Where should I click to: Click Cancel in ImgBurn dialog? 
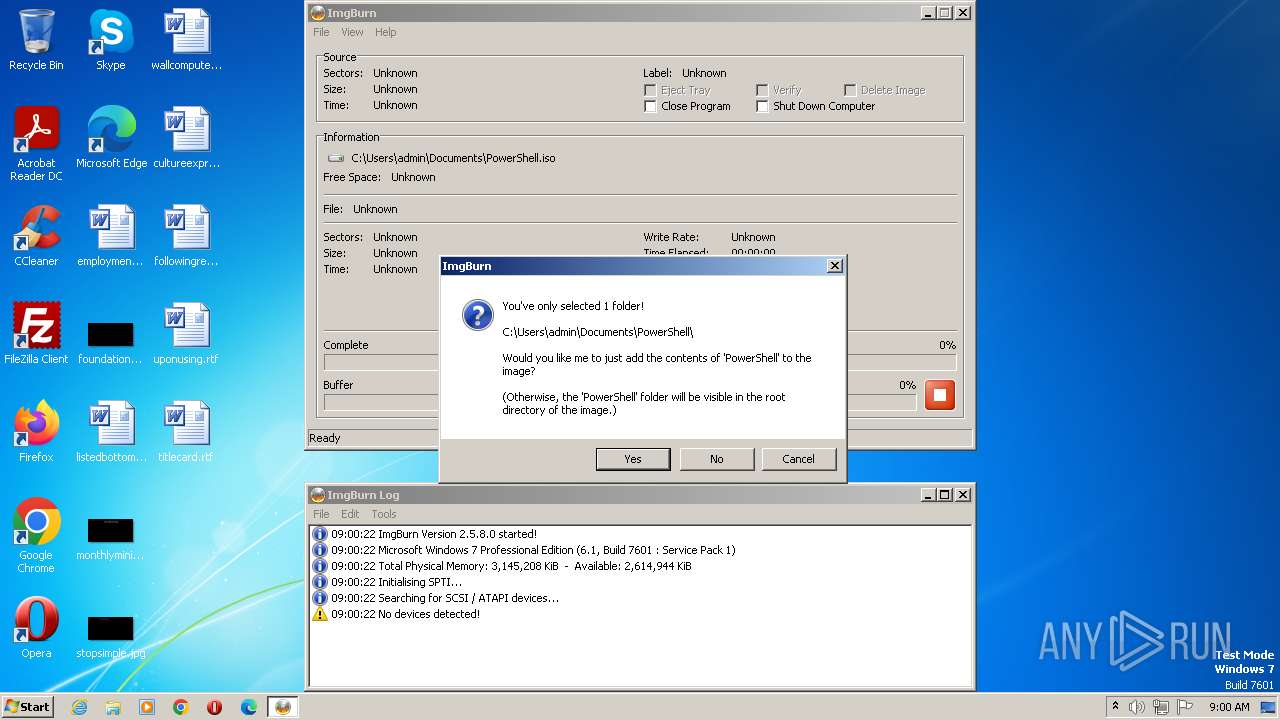click(798, 459)
